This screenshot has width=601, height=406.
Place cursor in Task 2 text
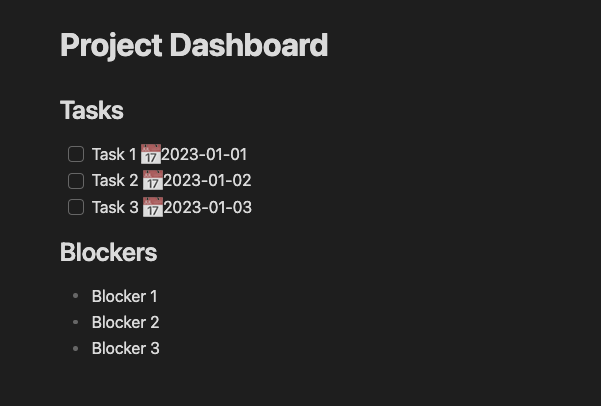pos(115,181)
